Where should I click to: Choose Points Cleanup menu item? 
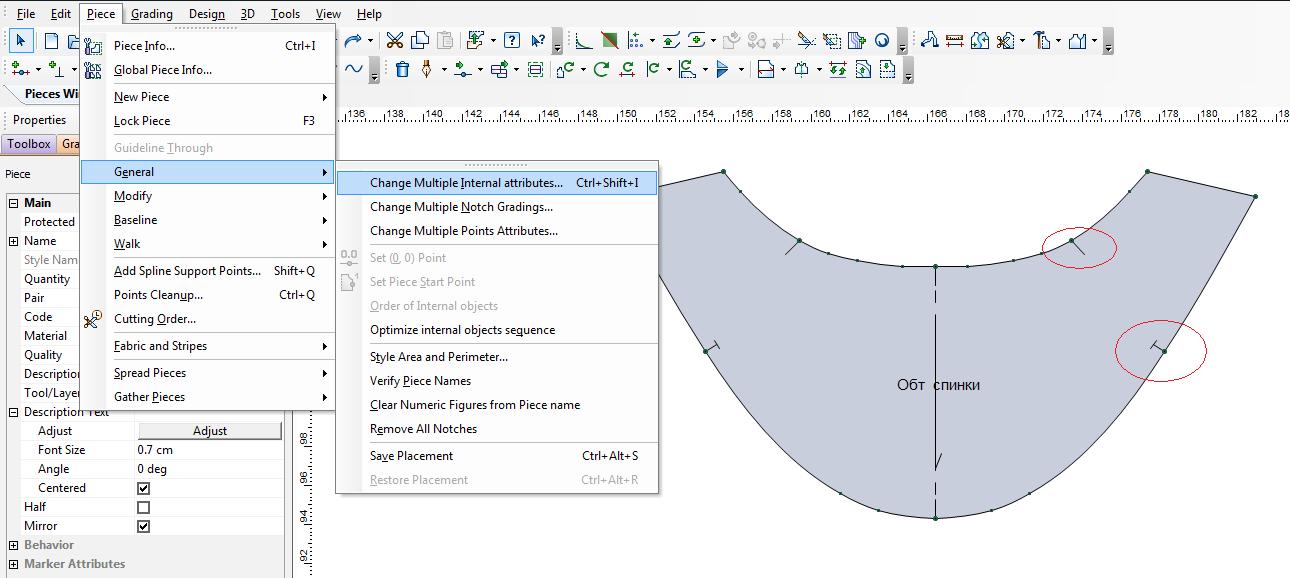[207, 295]
